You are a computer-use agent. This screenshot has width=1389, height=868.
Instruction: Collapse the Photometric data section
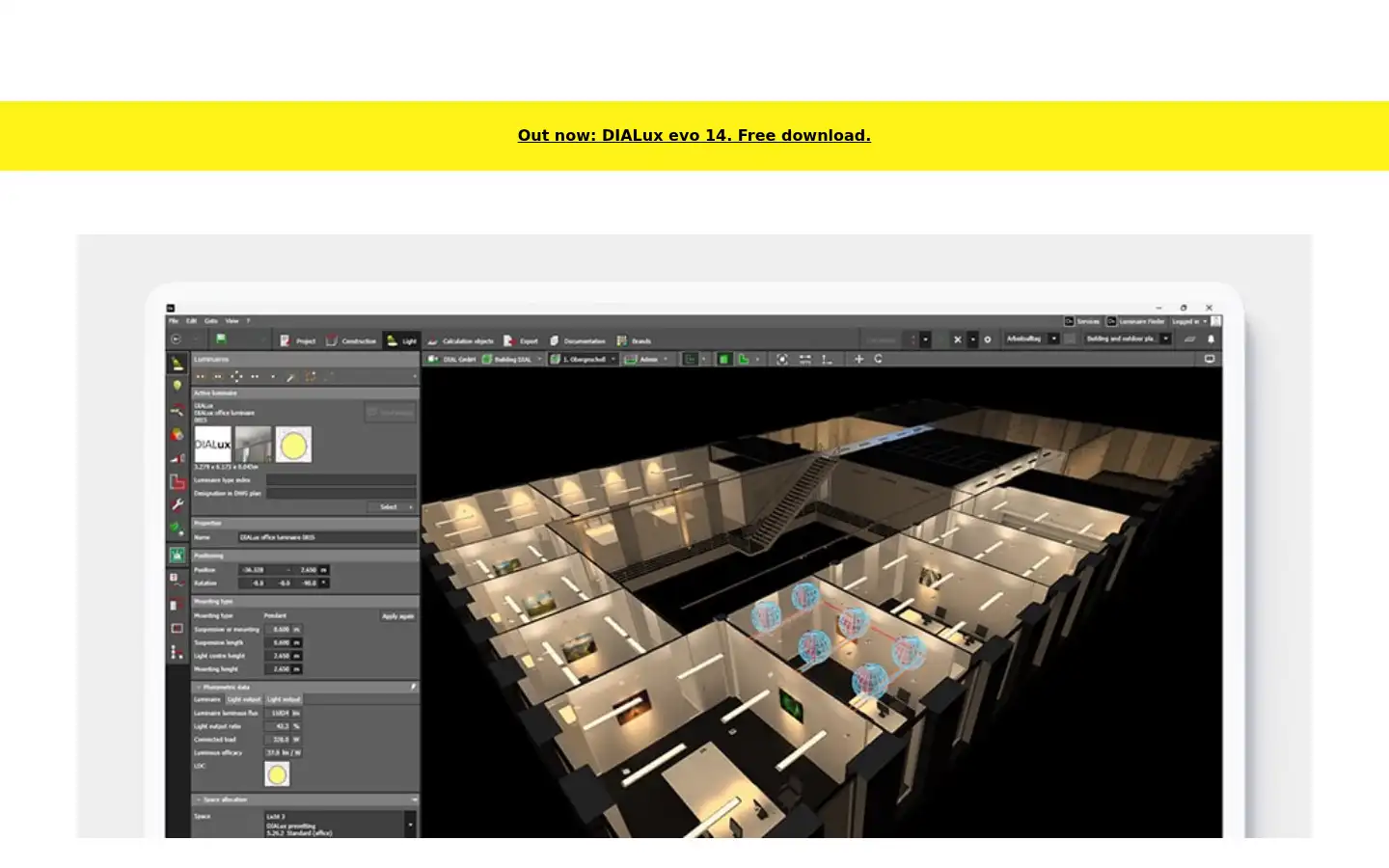pyautogui.click(x=199, y=688)
